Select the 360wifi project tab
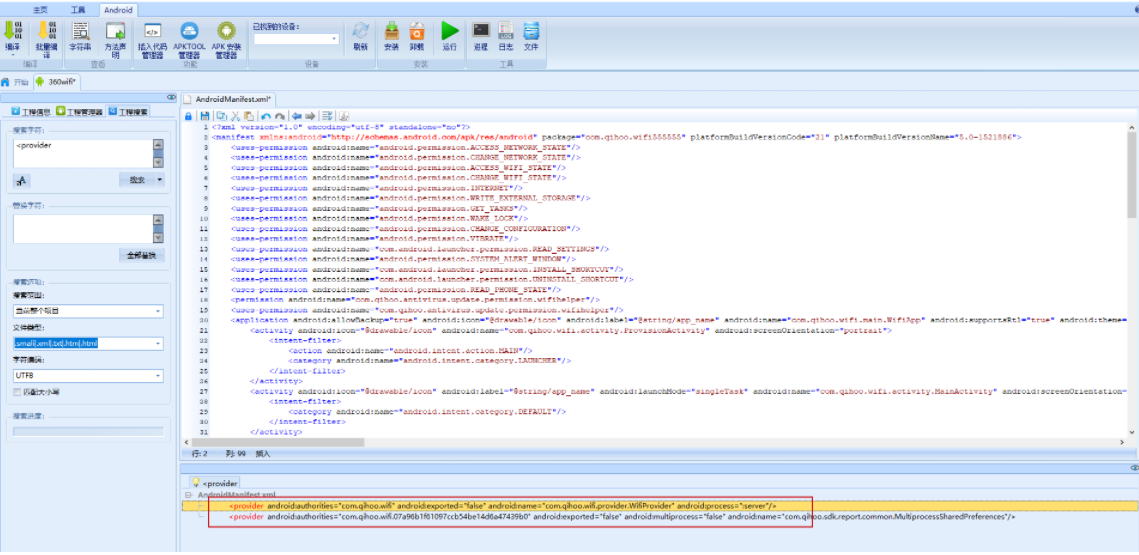Viewport: 1139px width, 555px height. click(57, 81)
